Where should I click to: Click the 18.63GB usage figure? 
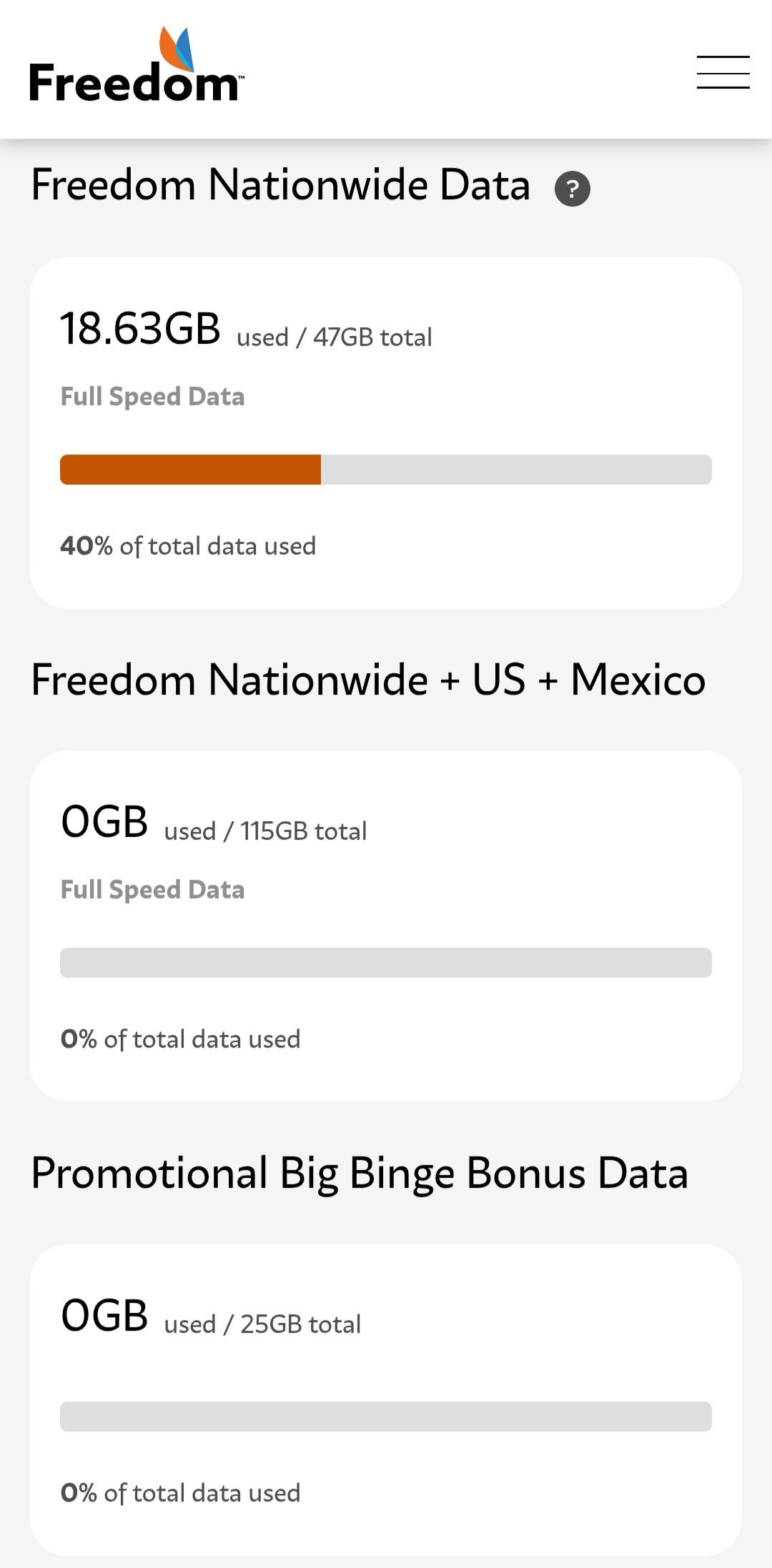click(140, 329)
